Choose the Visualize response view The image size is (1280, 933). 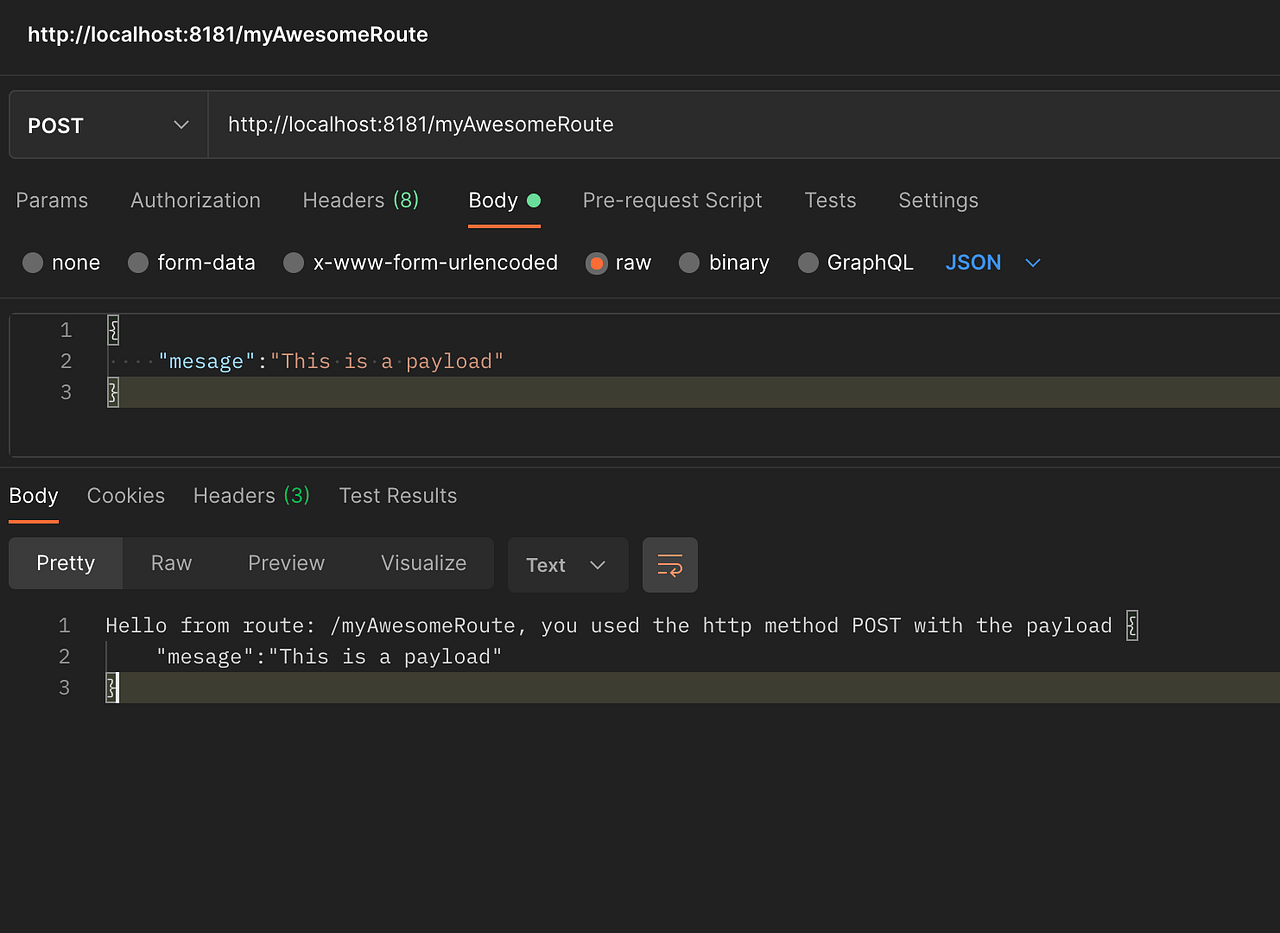pos(424,563)
